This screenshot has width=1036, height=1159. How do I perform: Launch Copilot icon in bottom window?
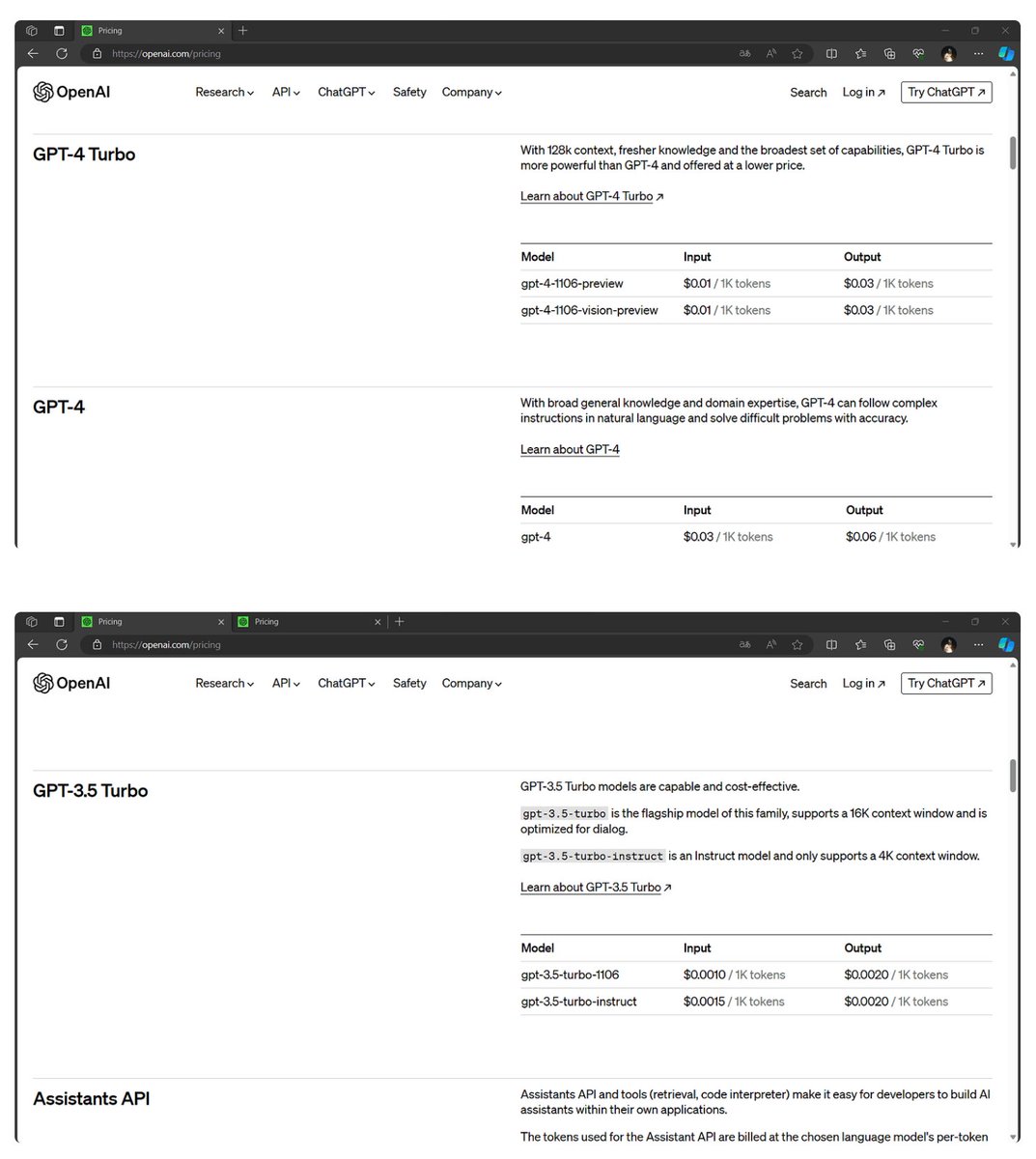(1006, 645)
